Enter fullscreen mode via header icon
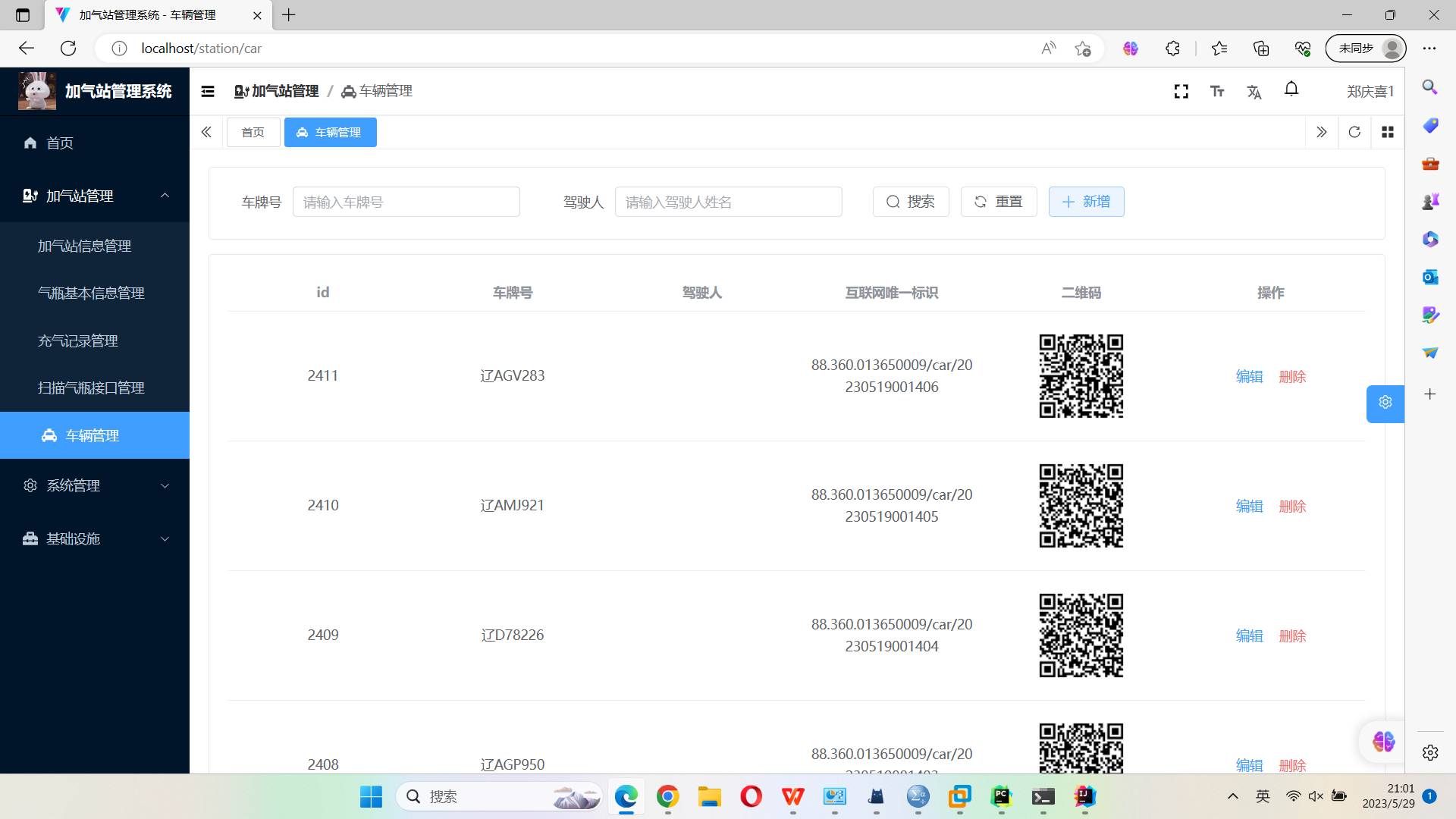 [1181, 92]
